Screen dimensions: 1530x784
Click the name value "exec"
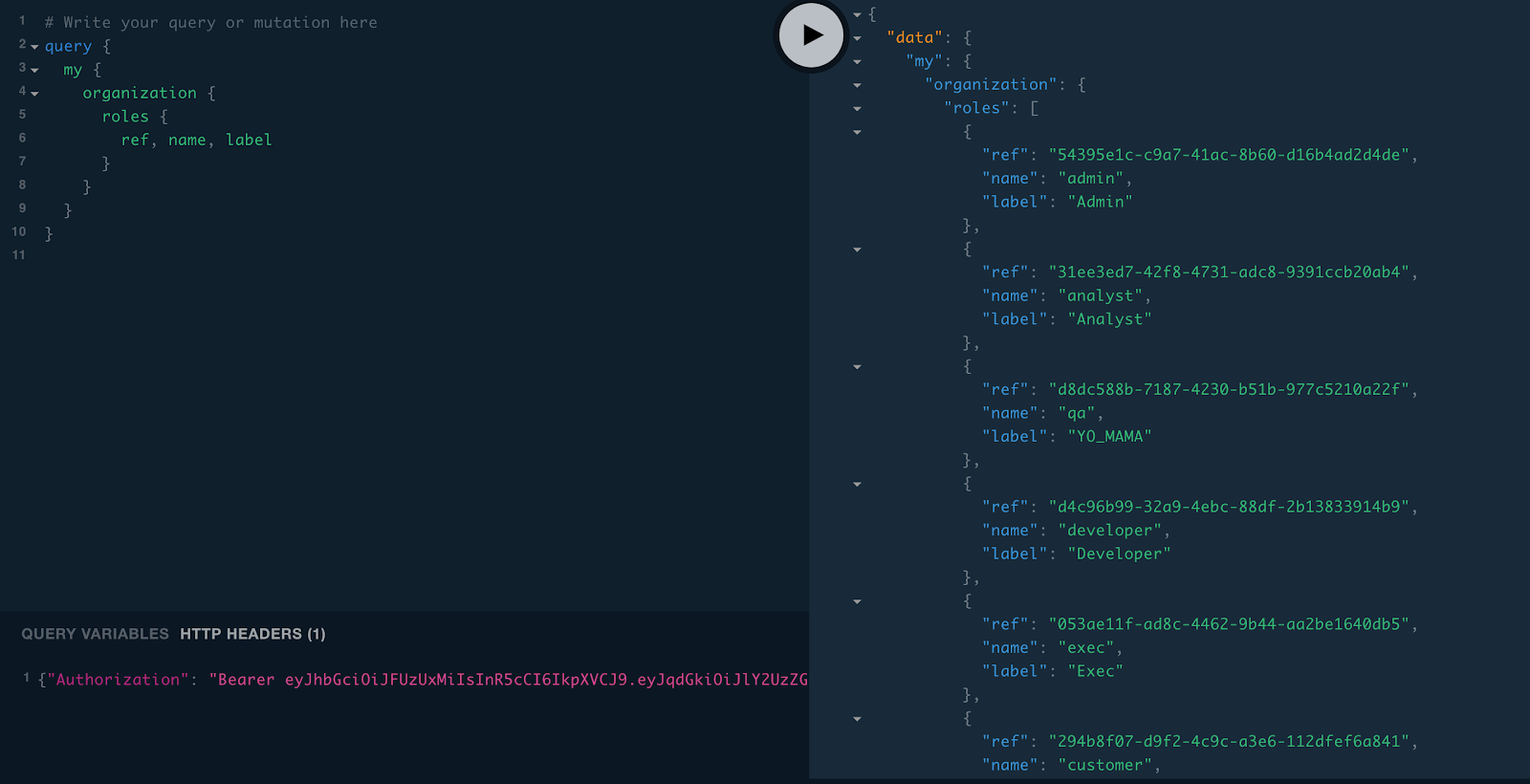tap(1086, 648)
